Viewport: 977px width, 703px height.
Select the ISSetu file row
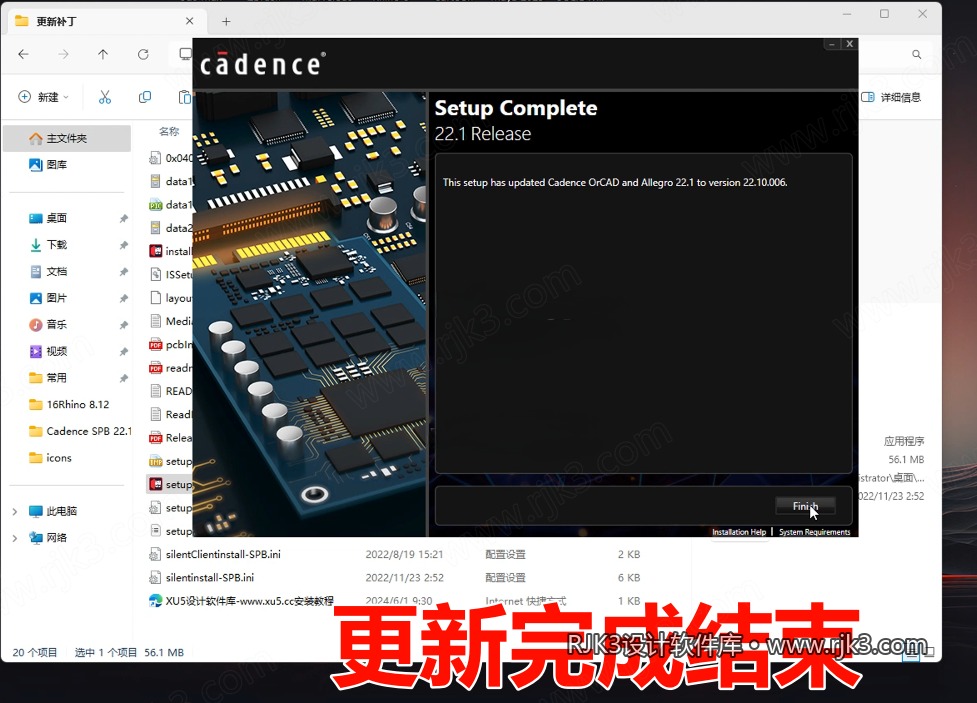(170, 274)
